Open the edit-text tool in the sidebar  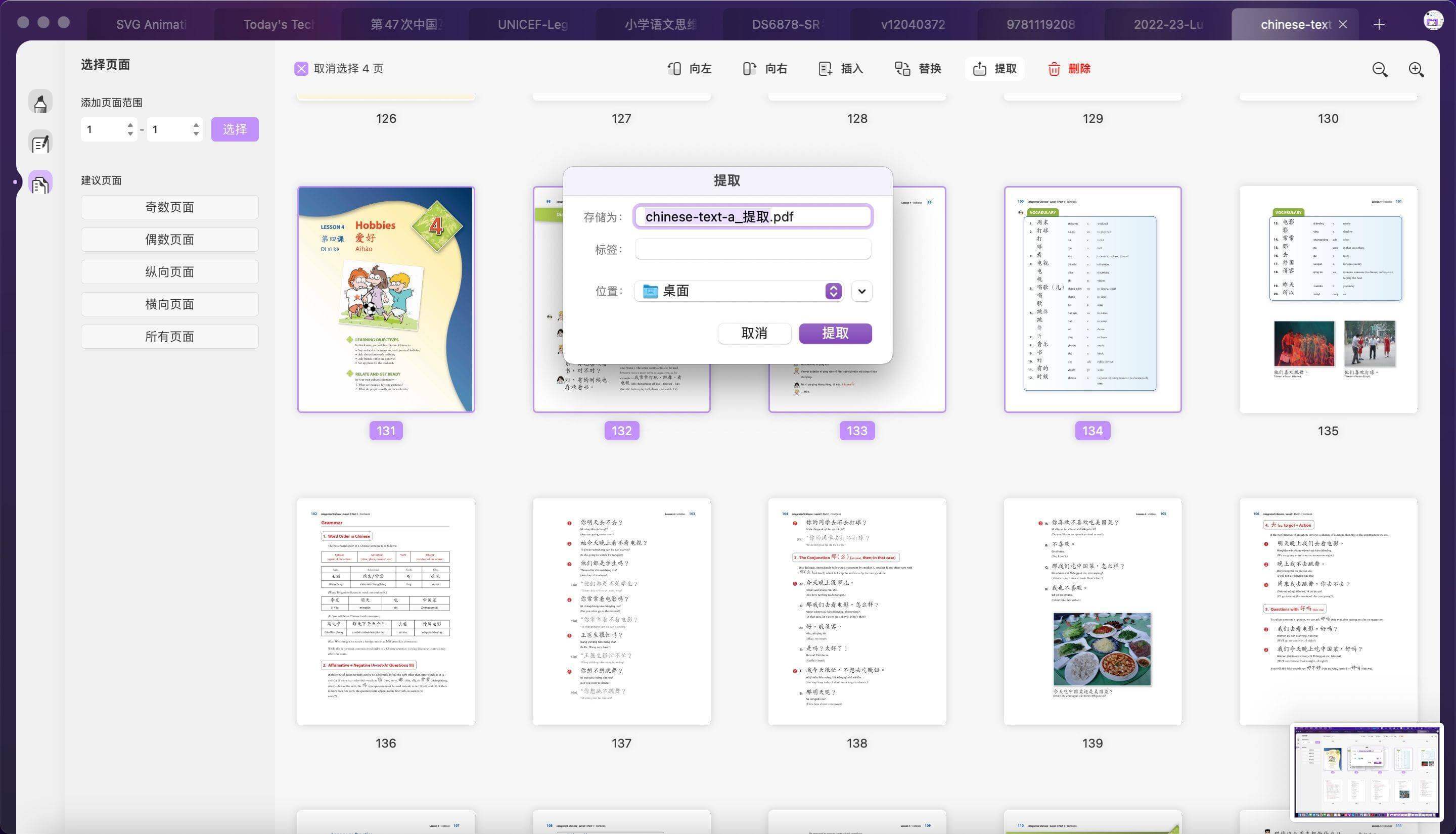[x=40, y=143]
